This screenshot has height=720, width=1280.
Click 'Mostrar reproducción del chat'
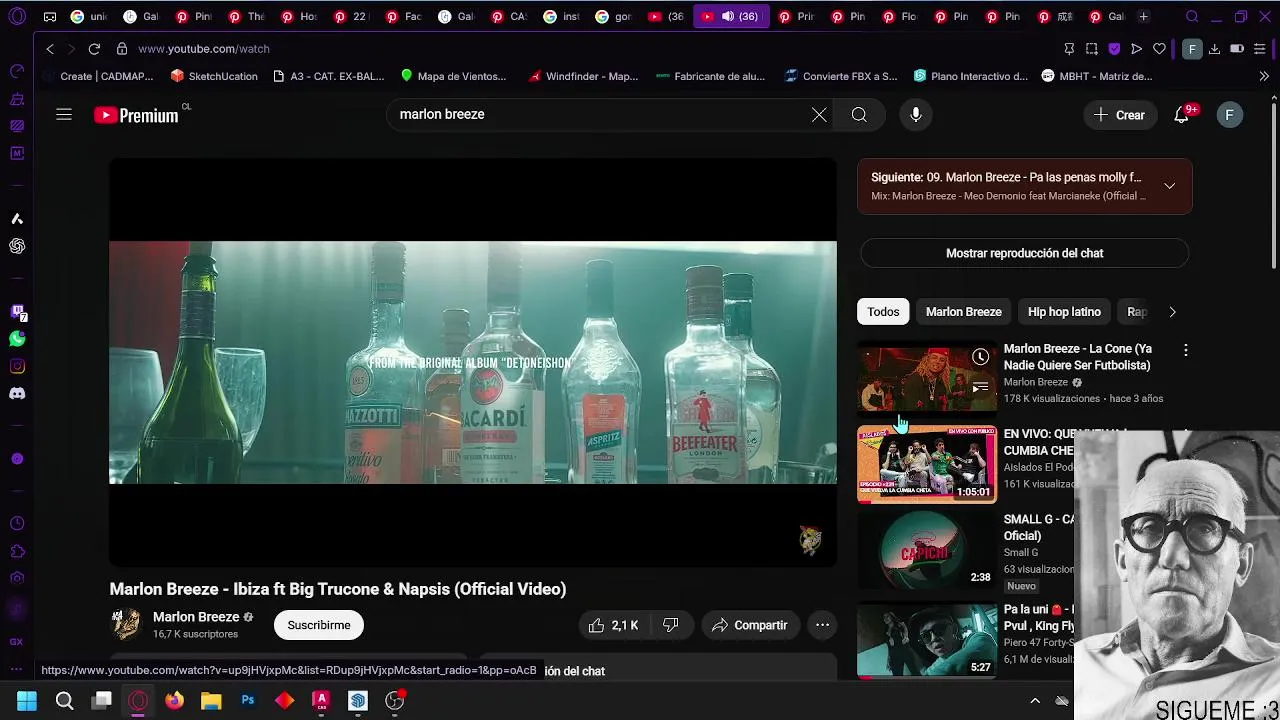[x=1024, y=253]
